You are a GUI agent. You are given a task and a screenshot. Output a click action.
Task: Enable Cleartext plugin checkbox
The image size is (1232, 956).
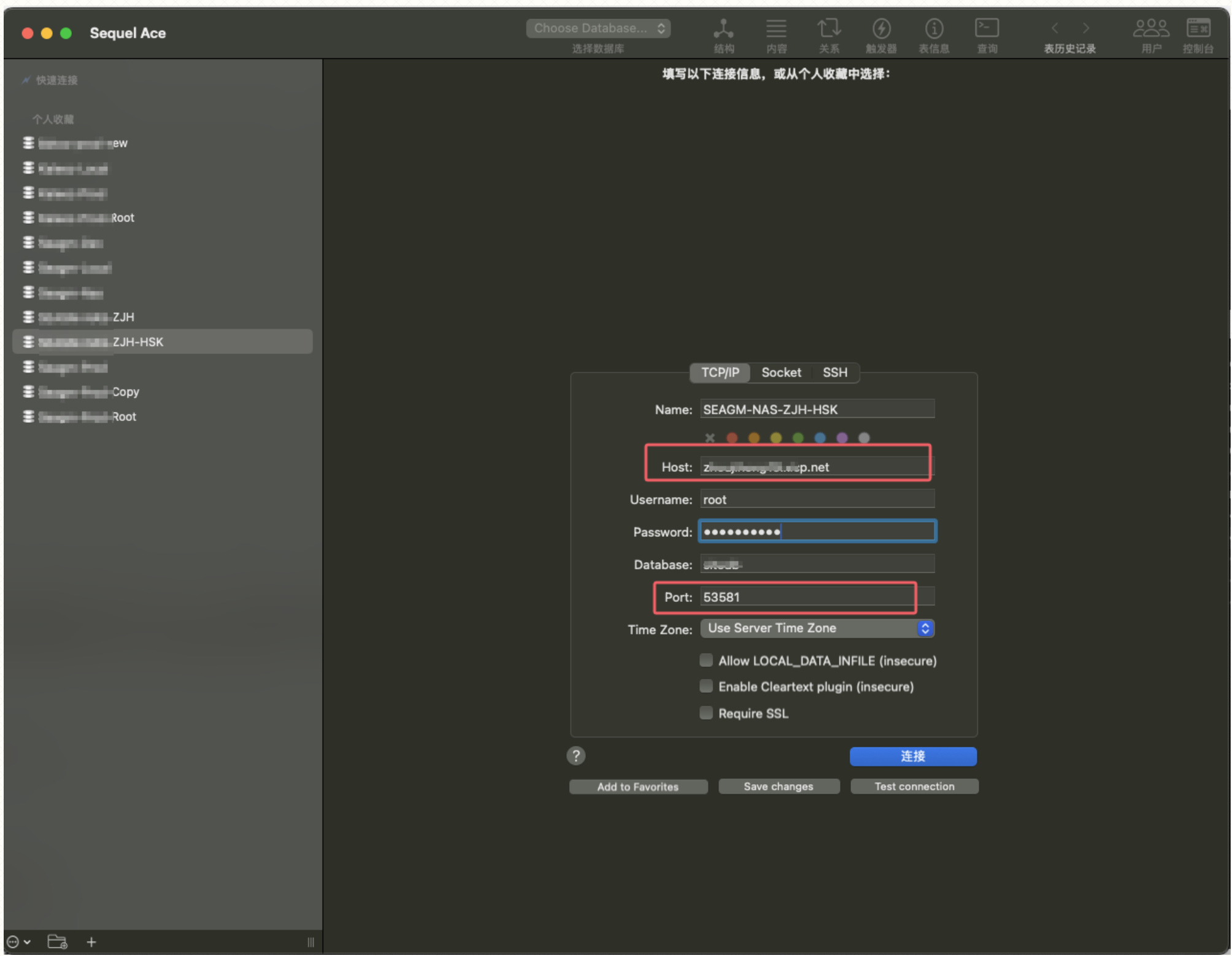click(706, 686)
